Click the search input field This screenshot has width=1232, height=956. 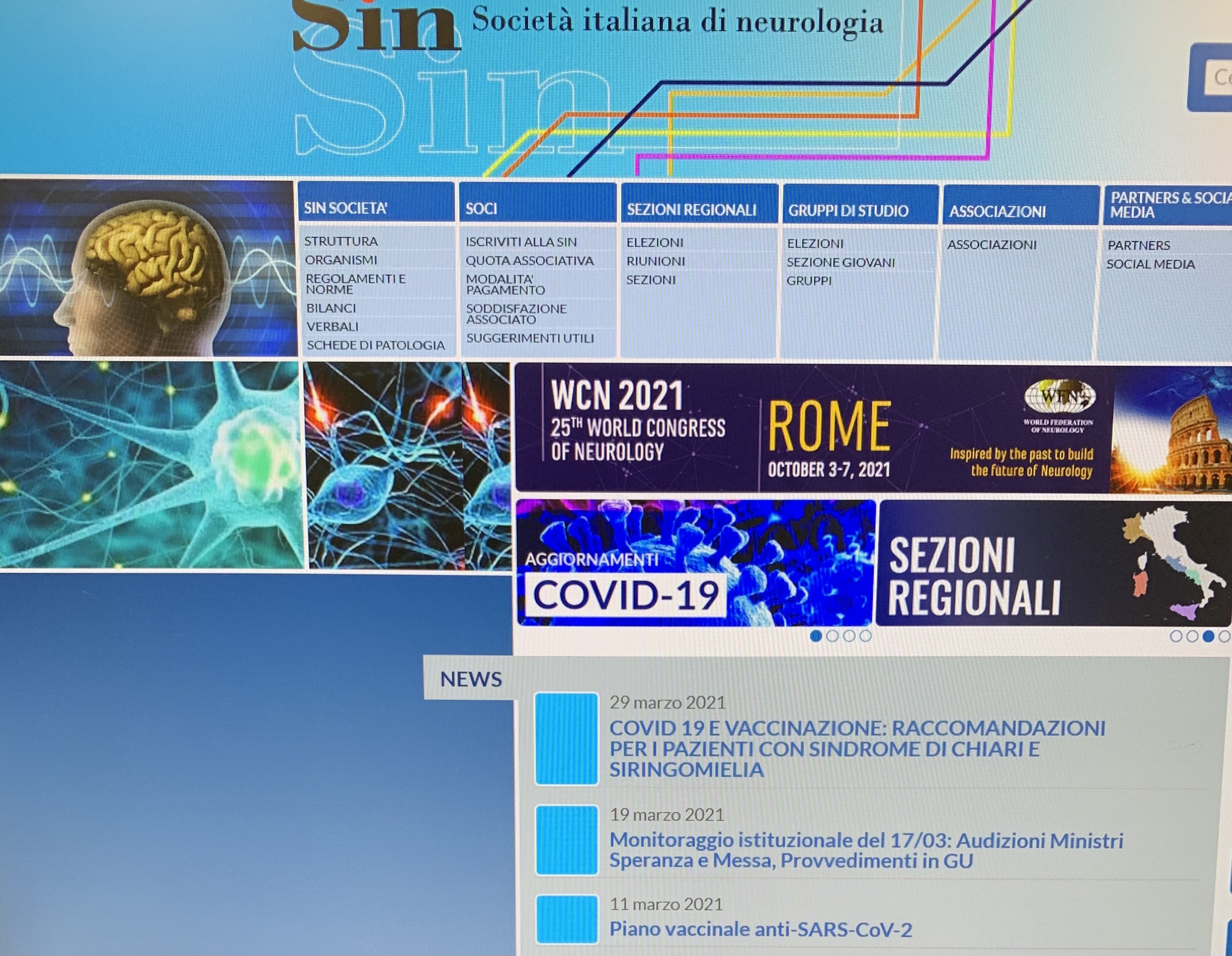pos(1219,78)
